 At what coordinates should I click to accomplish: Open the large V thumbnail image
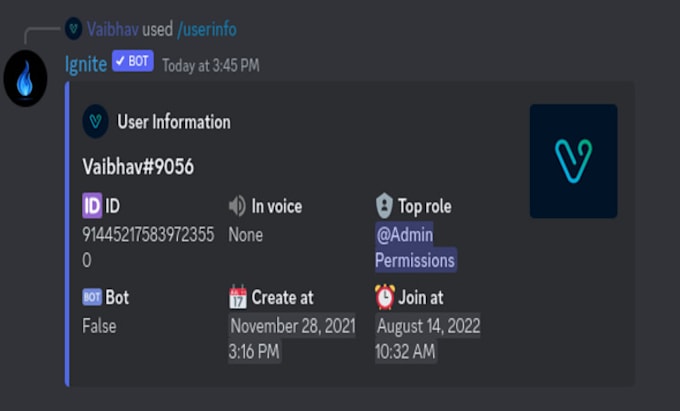coord(573,161)
